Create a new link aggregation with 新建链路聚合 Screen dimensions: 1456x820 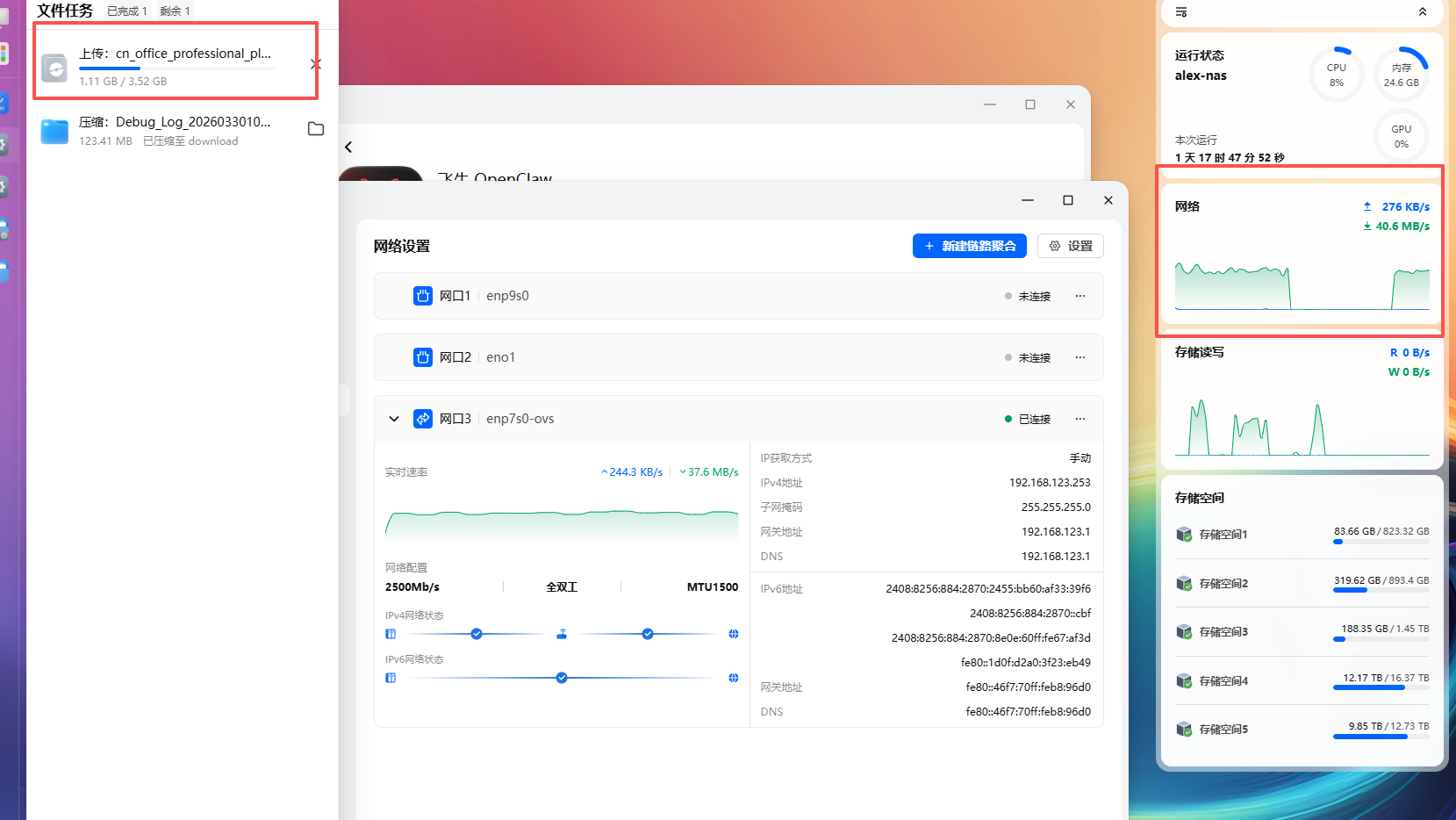click(970, 246)
